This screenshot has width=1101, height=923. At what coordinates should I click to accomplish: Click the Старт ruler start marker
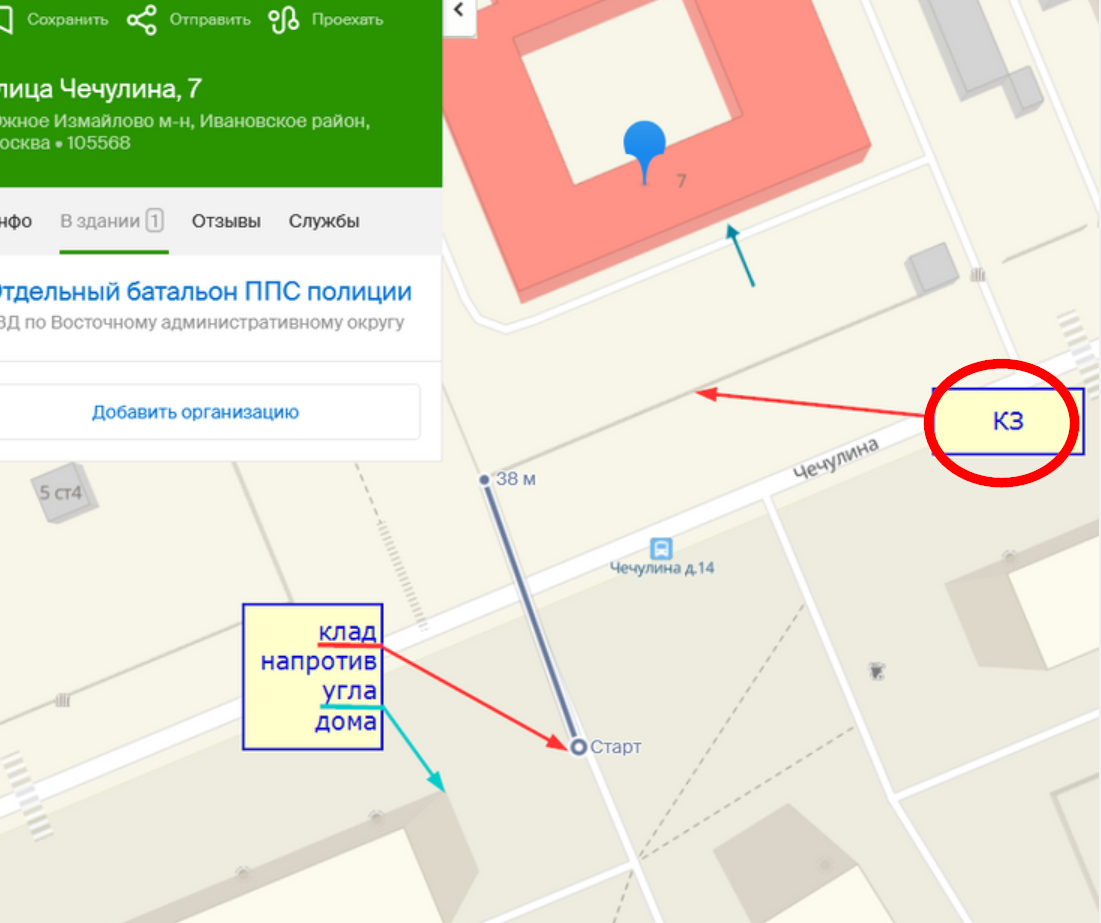pos(579,747)
